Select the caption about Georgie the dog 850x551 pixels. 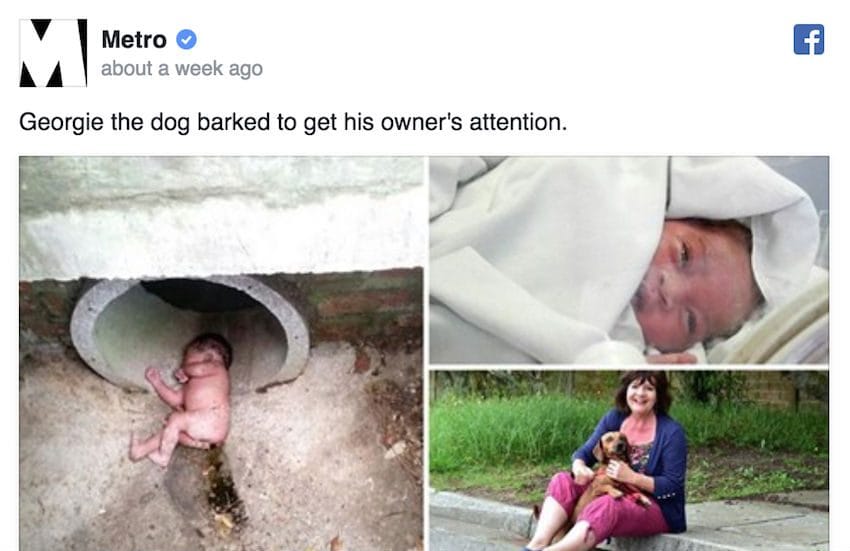pos(293,122)
